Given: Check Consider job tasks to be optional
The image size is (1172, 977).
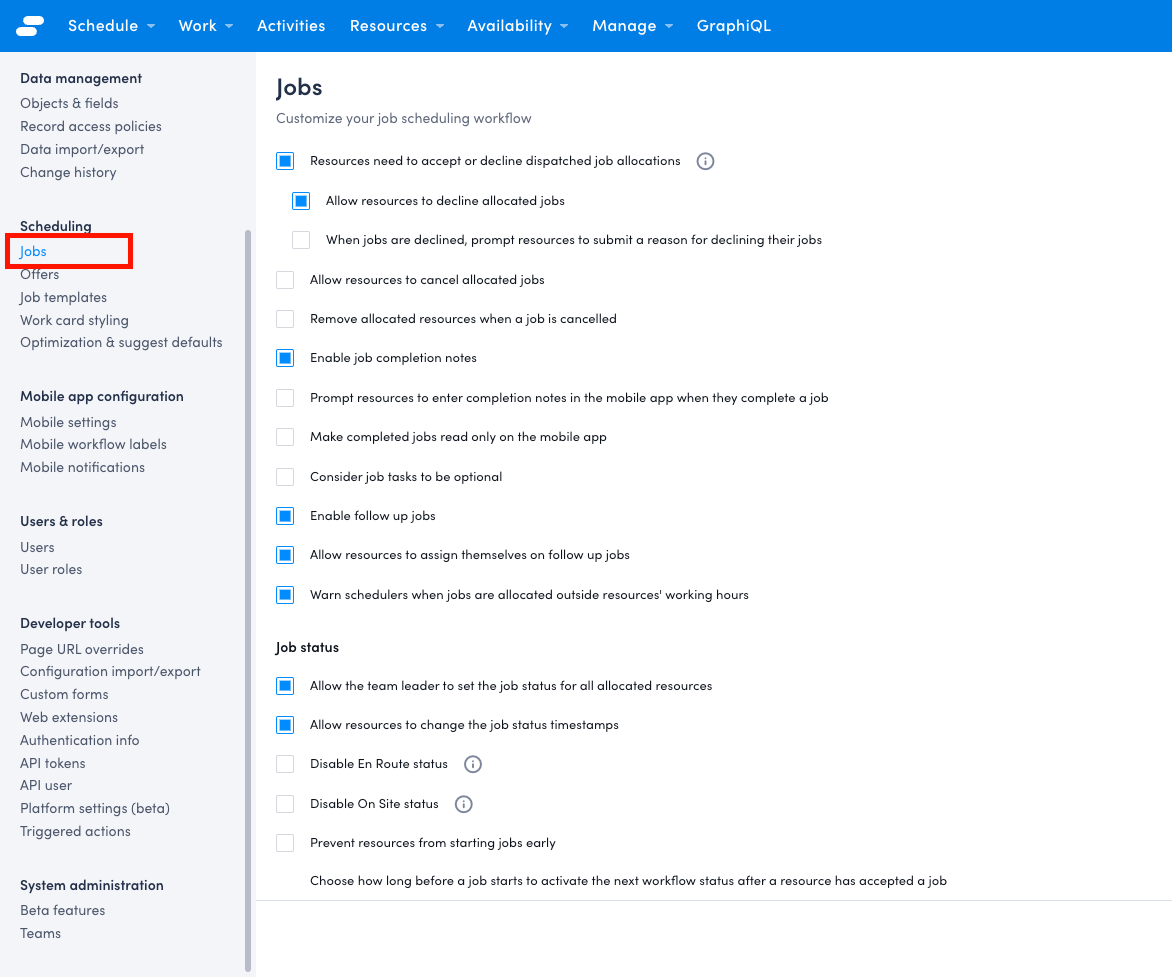Looking at the screenshot, I should [284, 476].
